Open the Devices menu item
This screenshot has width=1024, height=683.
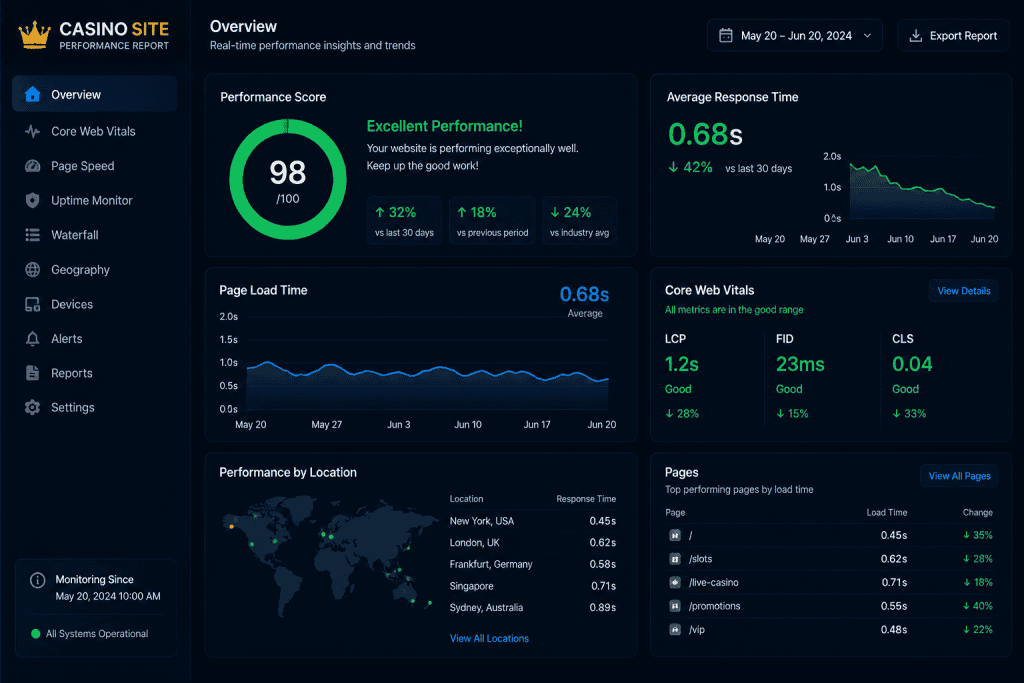95,304
